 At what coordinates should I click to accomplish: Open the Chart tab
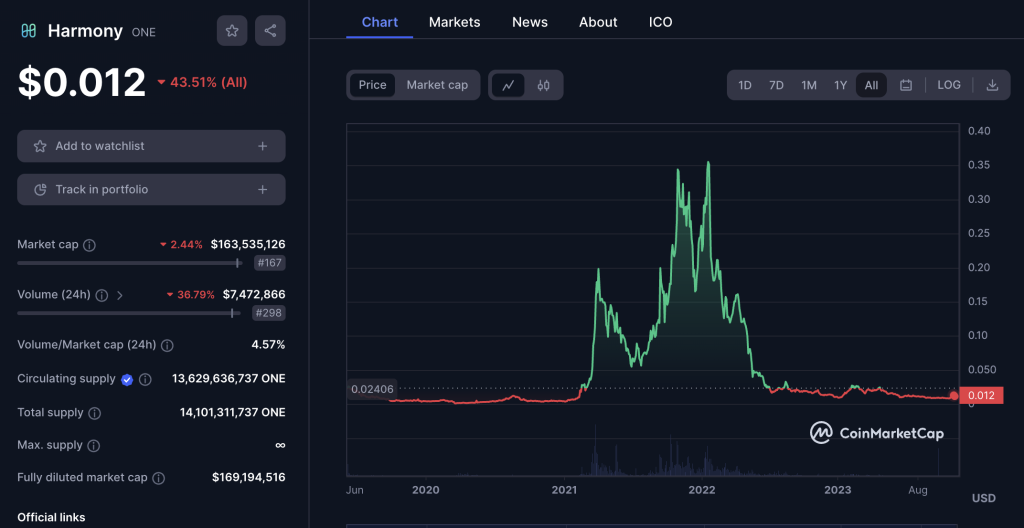click(x=380, y=22)
